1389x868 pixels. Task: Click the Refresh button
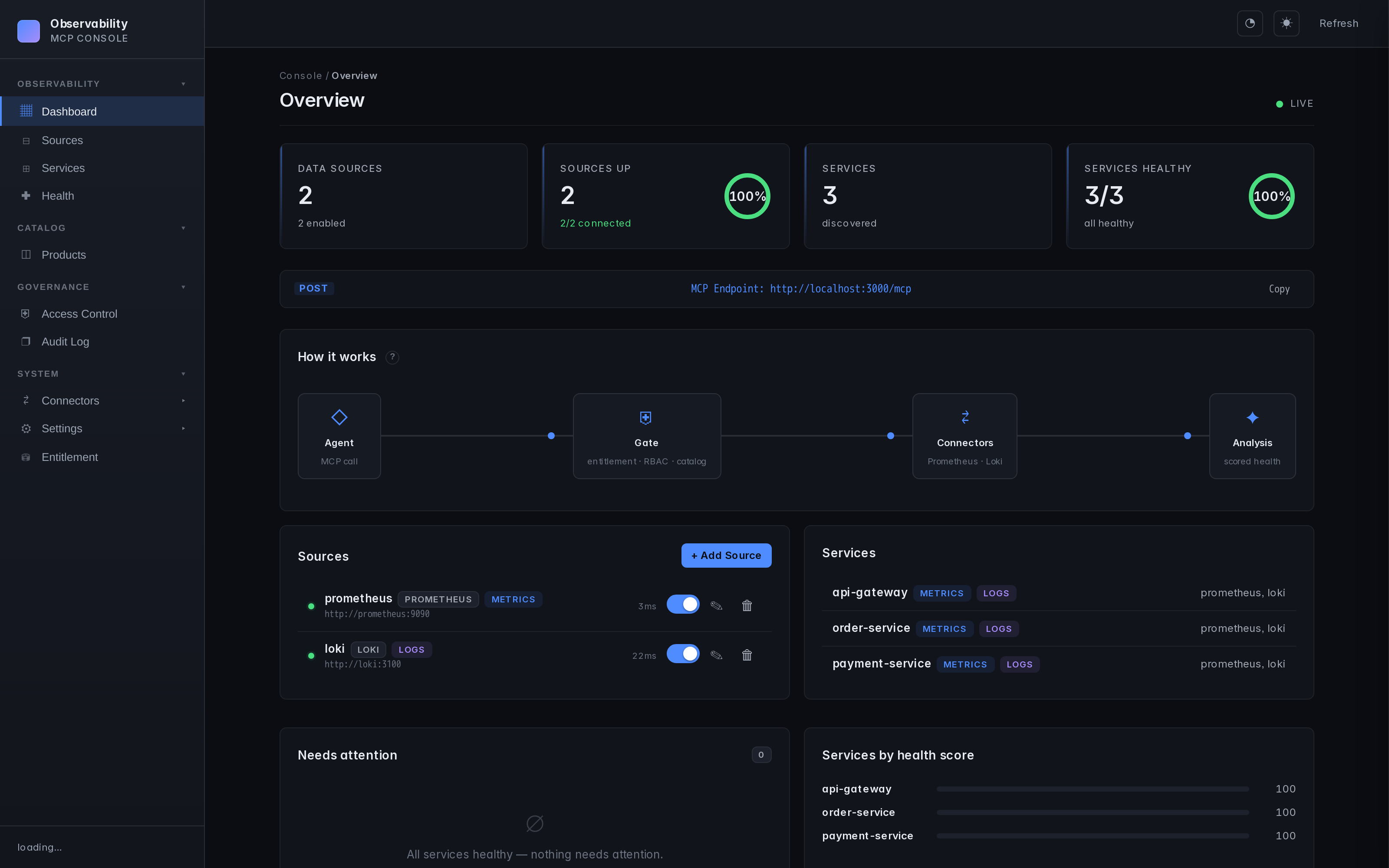1339,23
